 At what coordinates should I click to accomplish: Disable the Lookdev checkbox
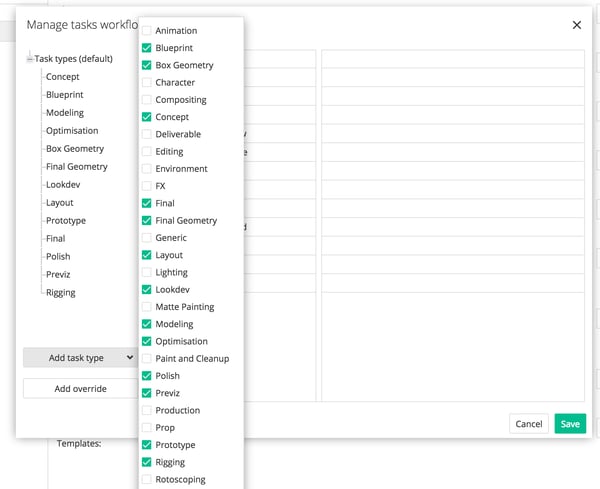coord(147,289)
